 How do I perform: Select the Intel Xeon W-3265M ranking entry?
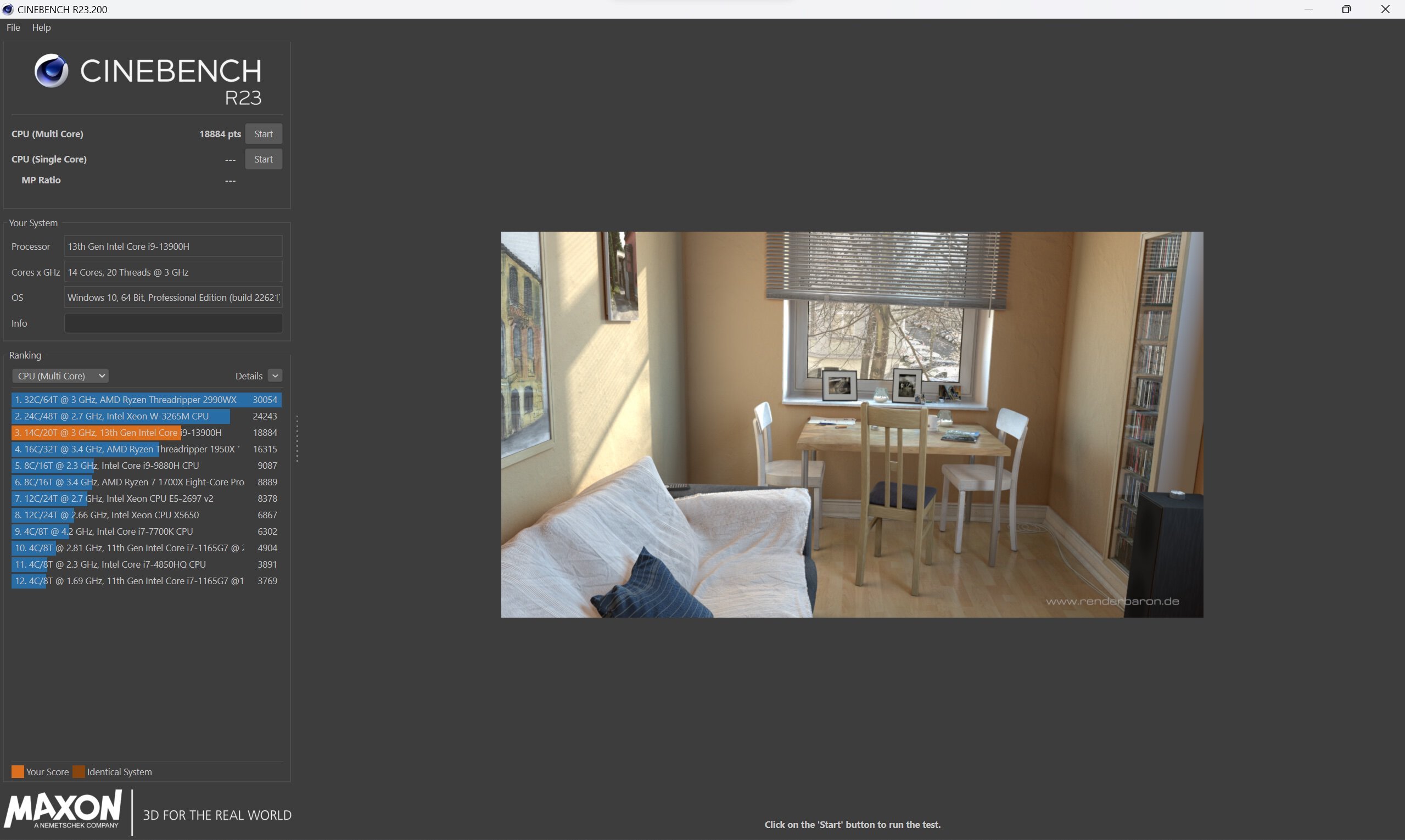point(145,416)
